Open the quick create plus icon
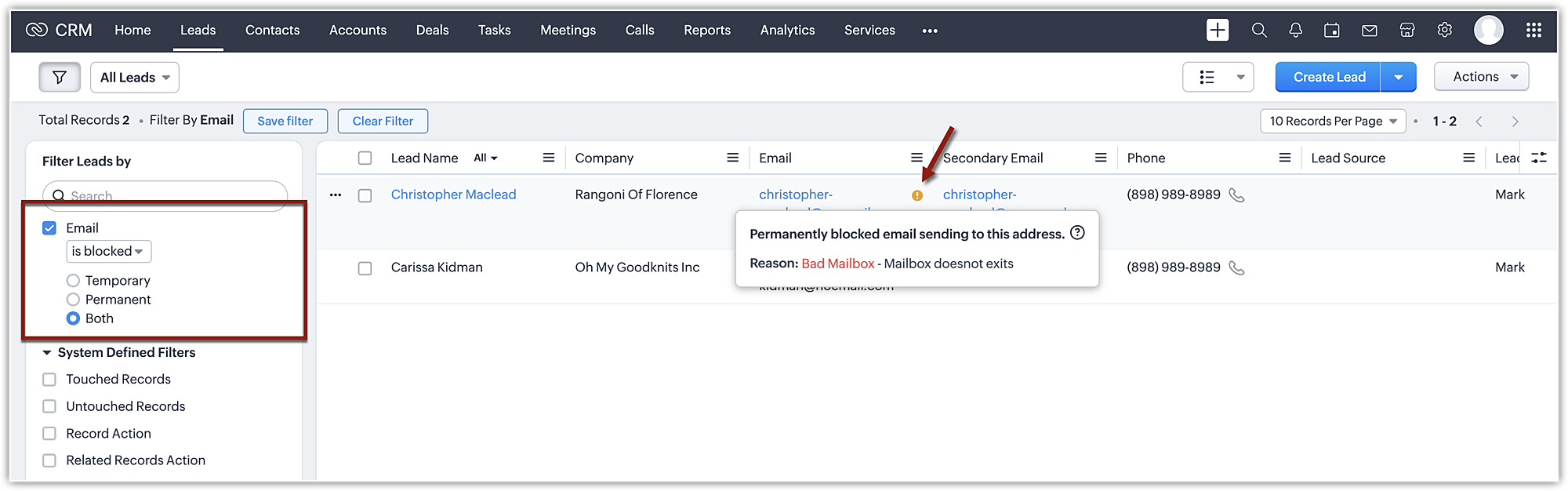Image resolution: width=1568 pixels, height=491 pixels. 1218,30
